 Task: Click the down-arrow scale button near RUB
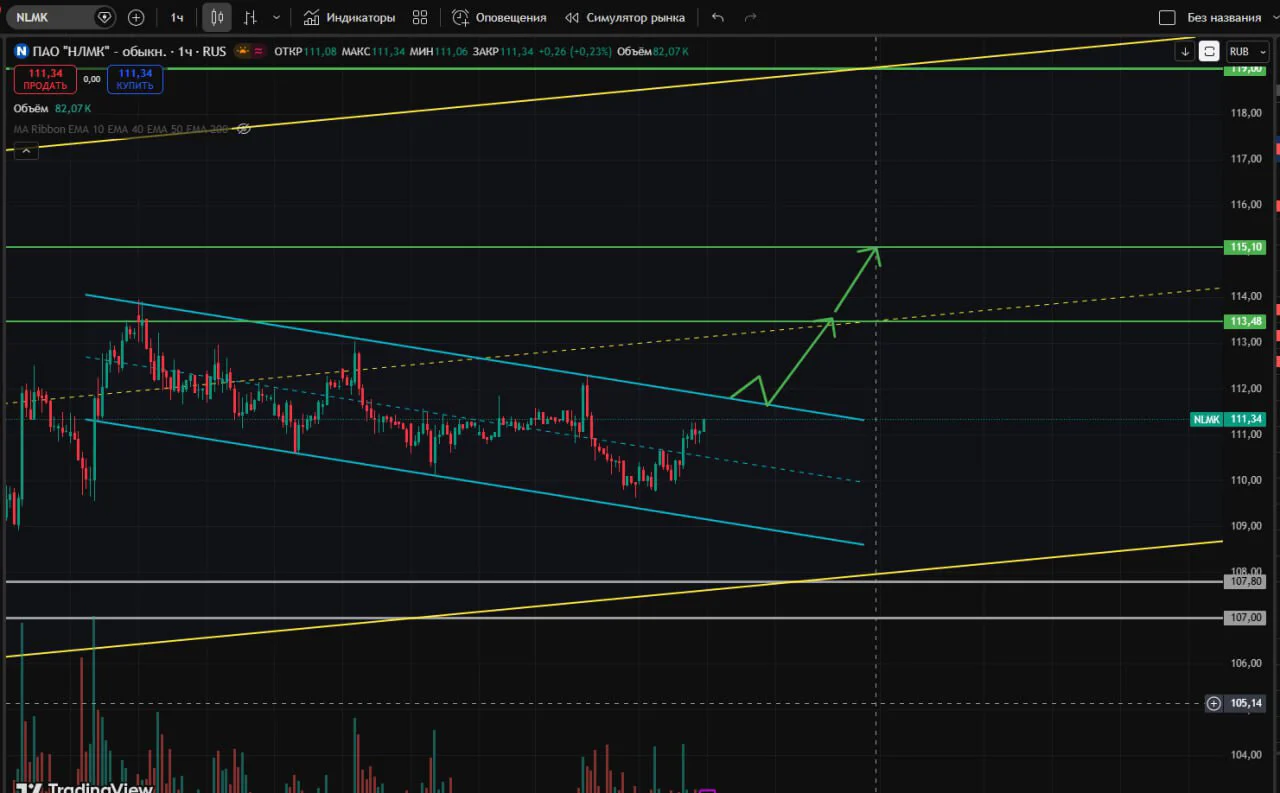tap(1186, 51)
